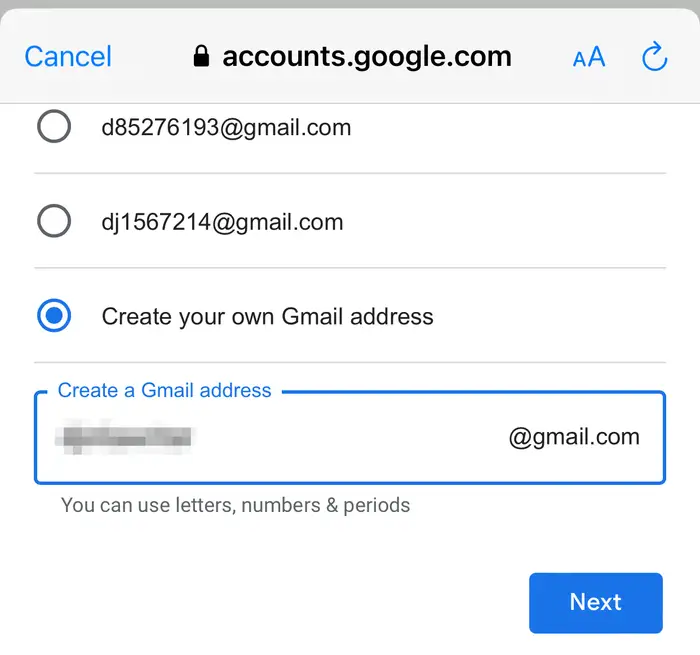Tap the Create your own Gmail address label

point(267,317)
